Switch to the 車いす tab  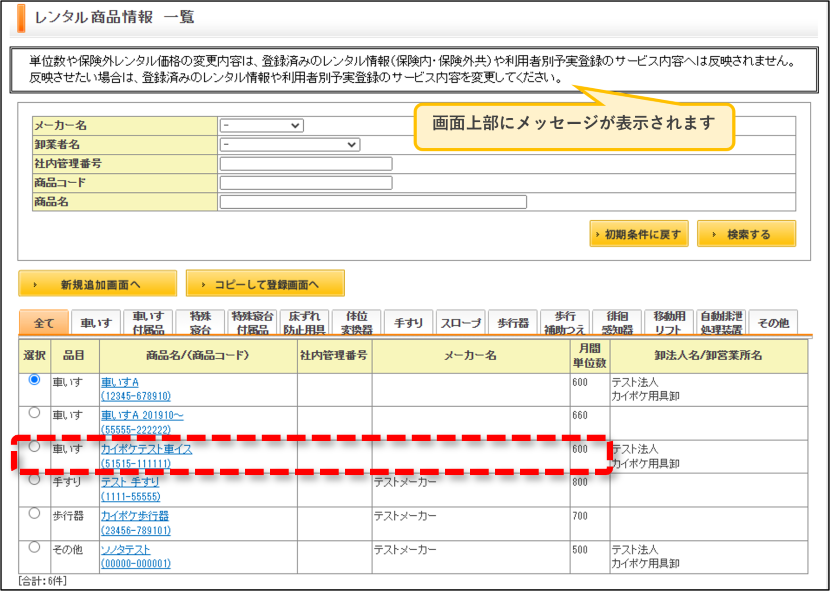(96, 323)
